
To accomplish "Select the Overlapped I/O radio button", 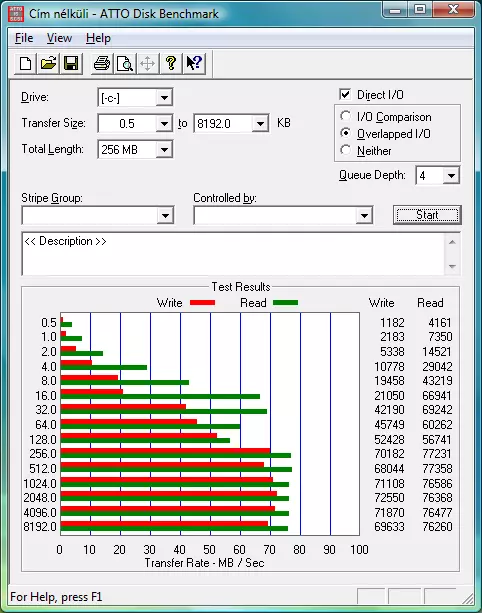I will click(345, 133).
